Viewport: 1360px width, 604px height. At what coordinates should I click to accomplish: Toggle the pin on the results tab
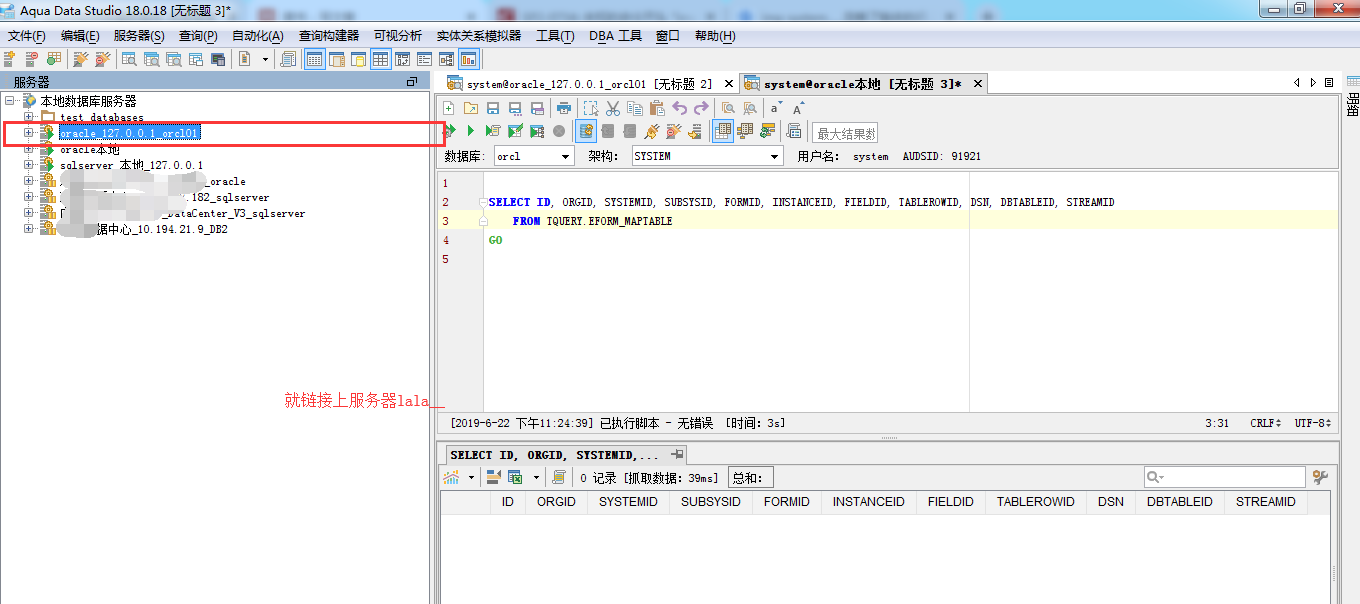678,454
